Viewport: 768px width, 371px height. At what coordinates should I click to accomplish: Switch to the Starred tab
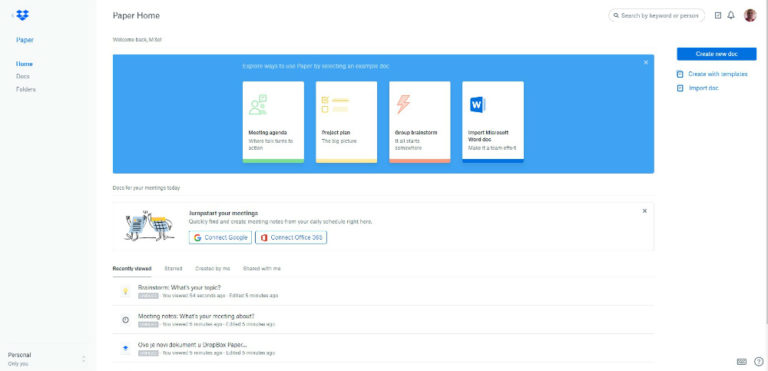click(x=173, y=269)
